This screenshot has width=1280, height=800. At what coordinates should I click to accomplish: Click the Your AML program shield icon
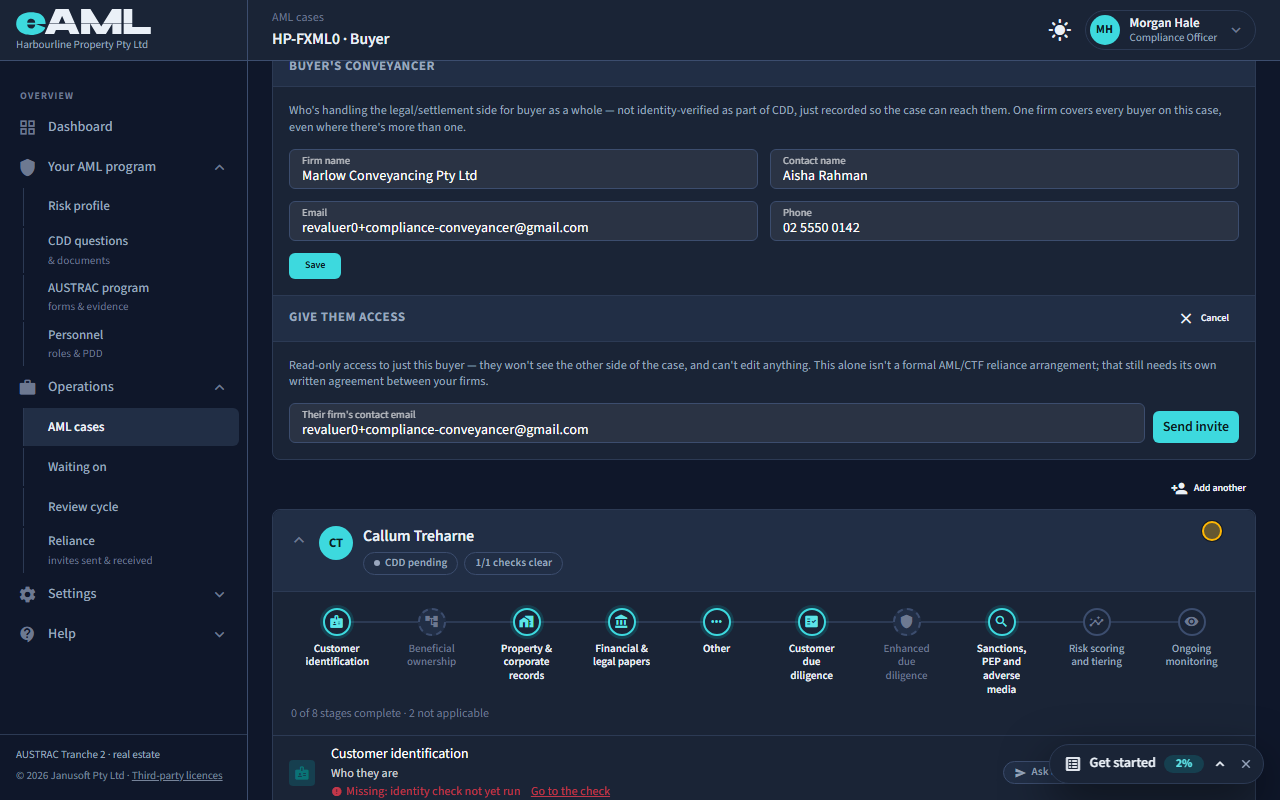tap(27, 167)
